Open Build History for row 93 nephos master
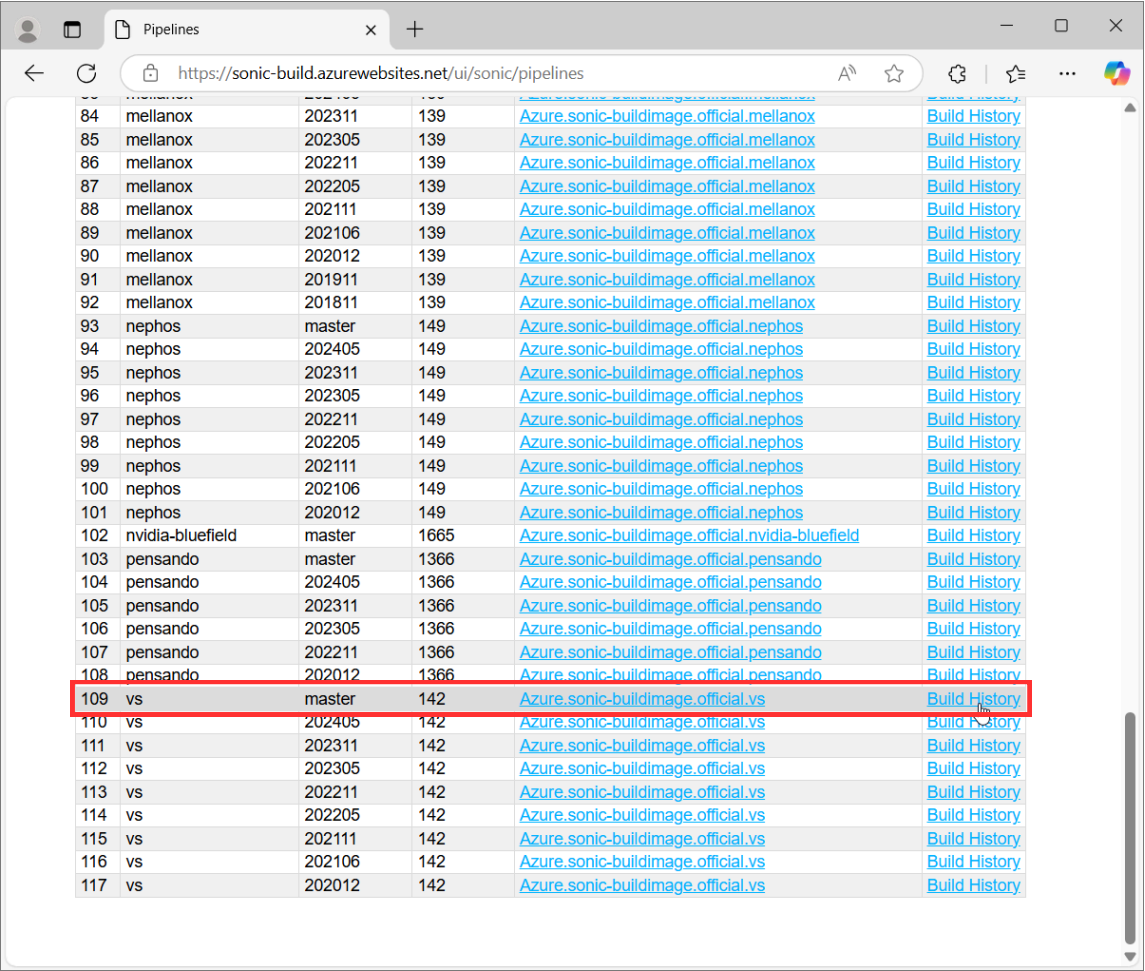1145x971 pixels. point(973,326)
